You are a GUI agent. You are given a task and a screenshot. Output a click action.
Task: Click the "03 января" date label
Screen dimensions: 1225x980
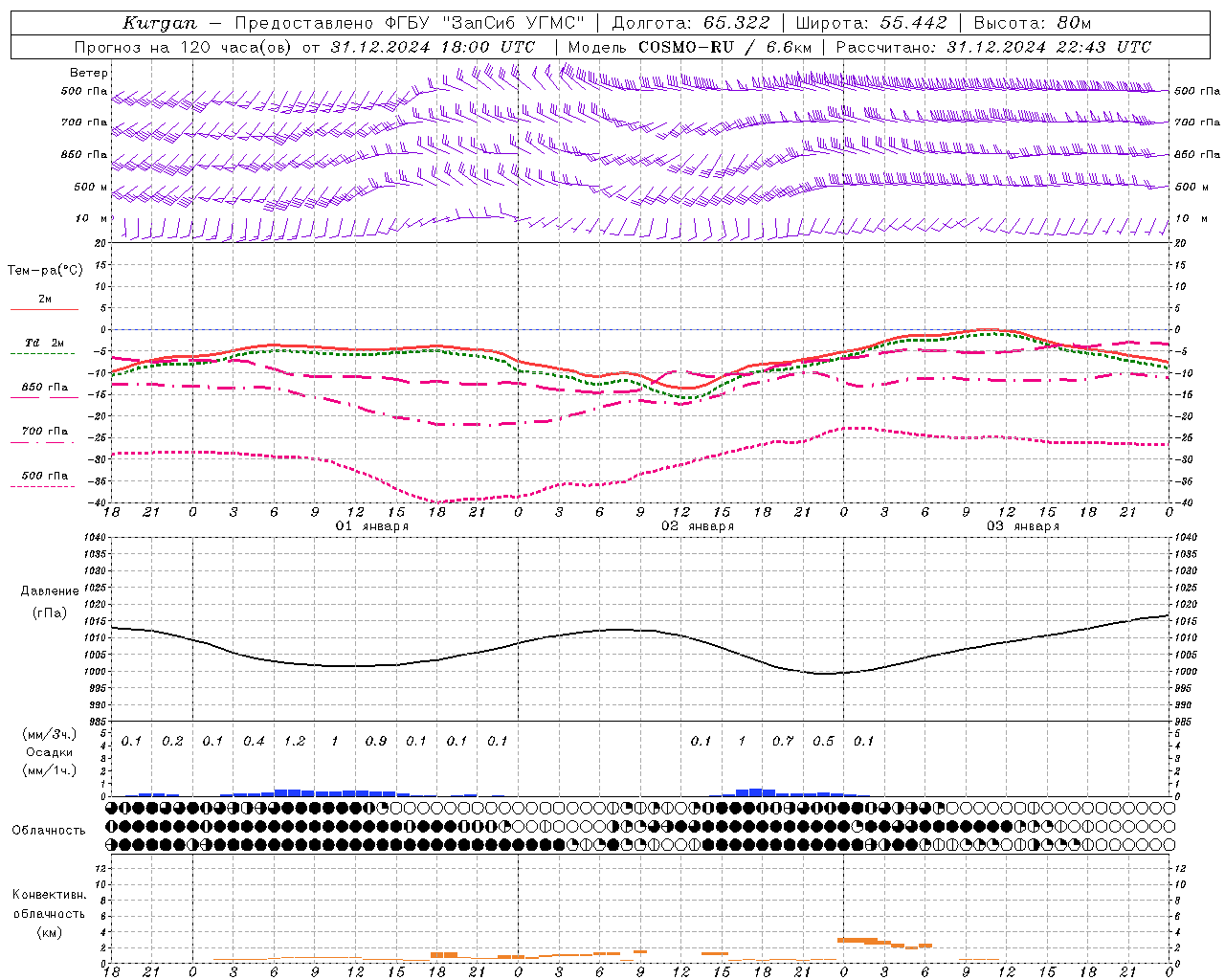[1023, 526]
